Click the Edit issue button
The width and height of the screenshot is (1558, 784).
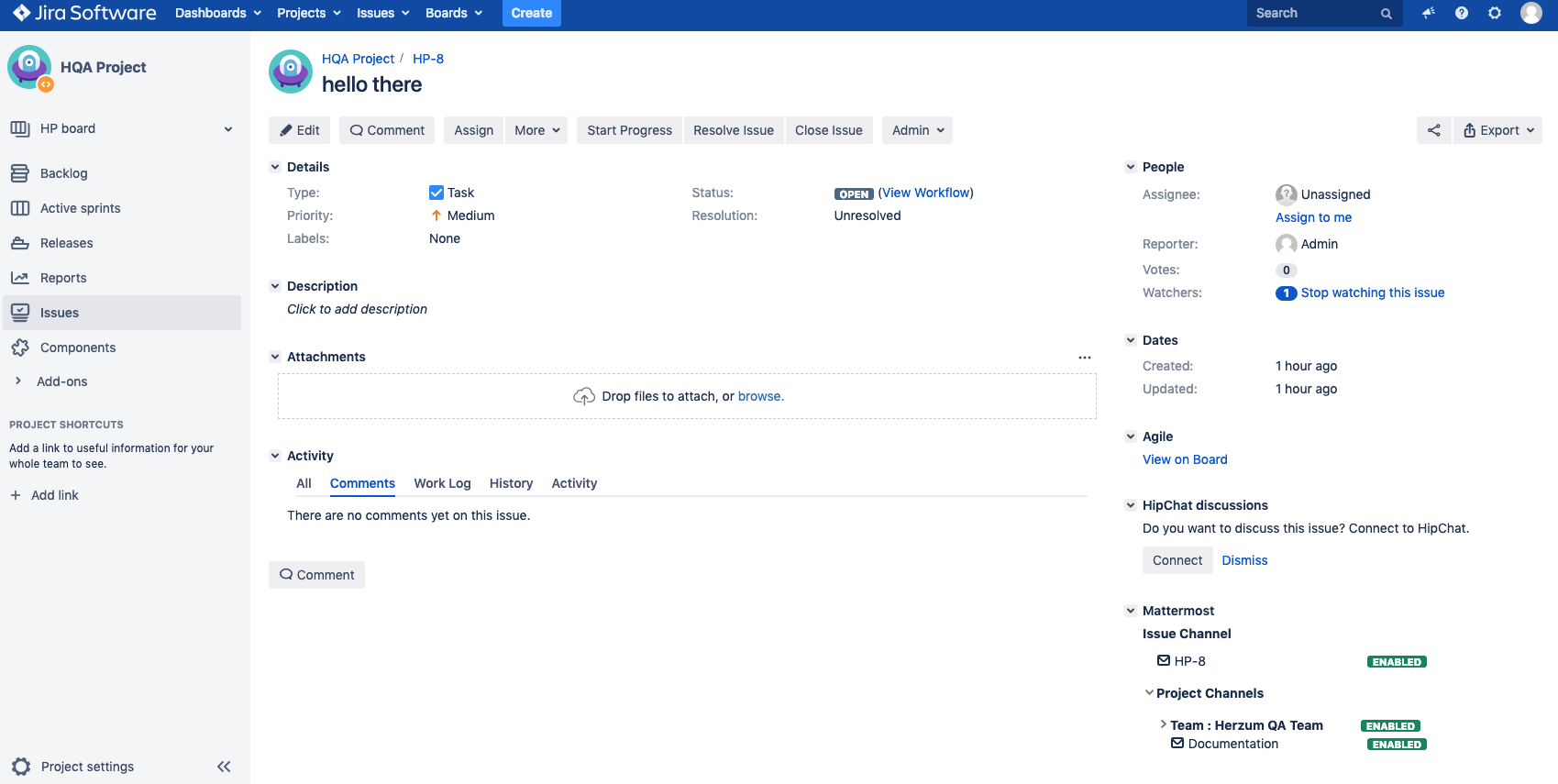[x=299, y=130]
